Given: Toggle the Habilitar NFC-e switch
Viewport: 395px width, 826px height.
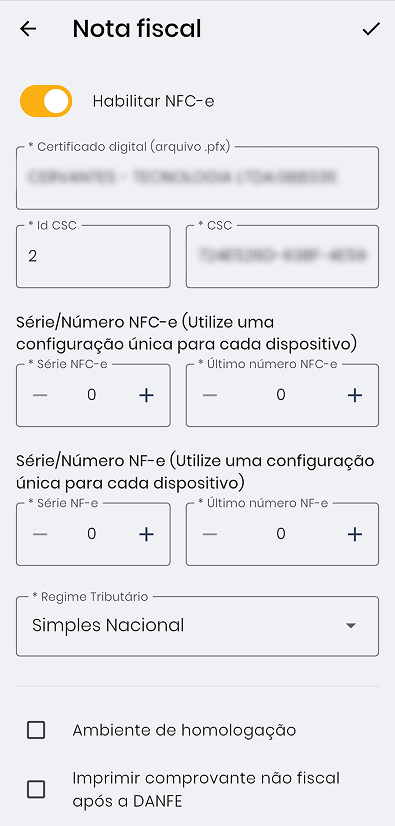Looking at the screenshot, I should coord(46,101).
